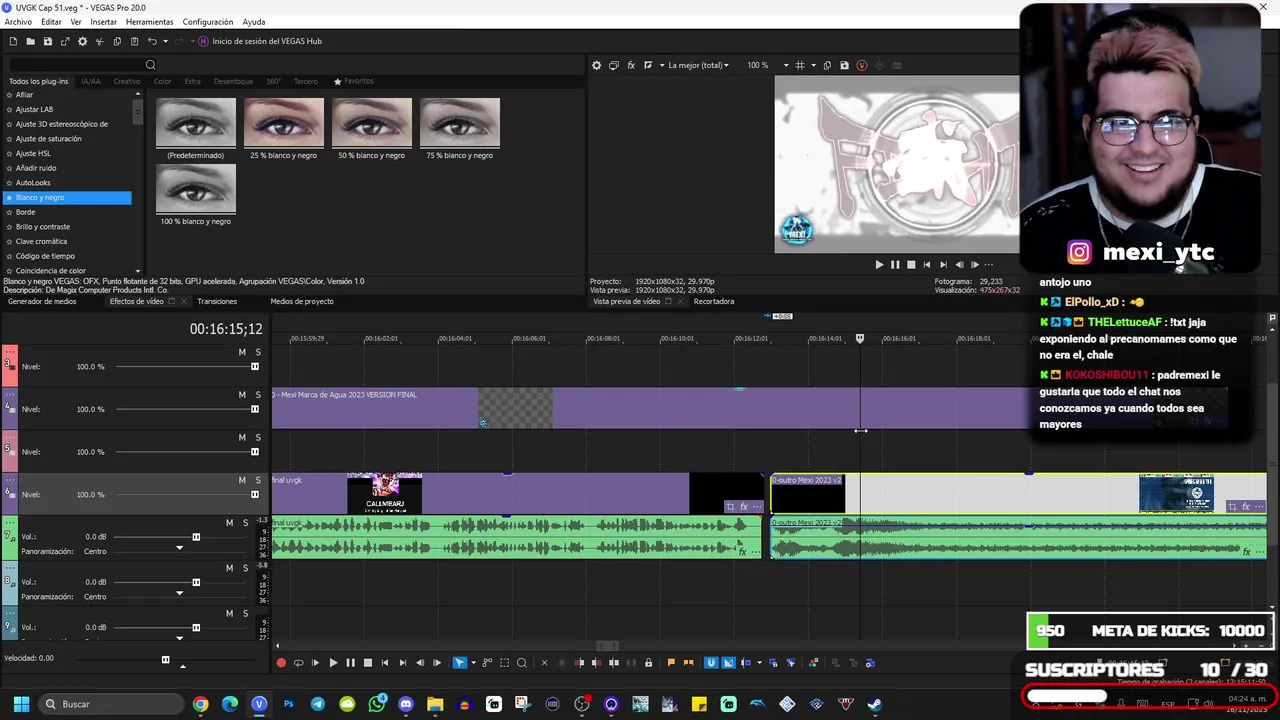Play the timeline from the transport bar
This screenshot has width=1280, height=720.
click(333, 662)
